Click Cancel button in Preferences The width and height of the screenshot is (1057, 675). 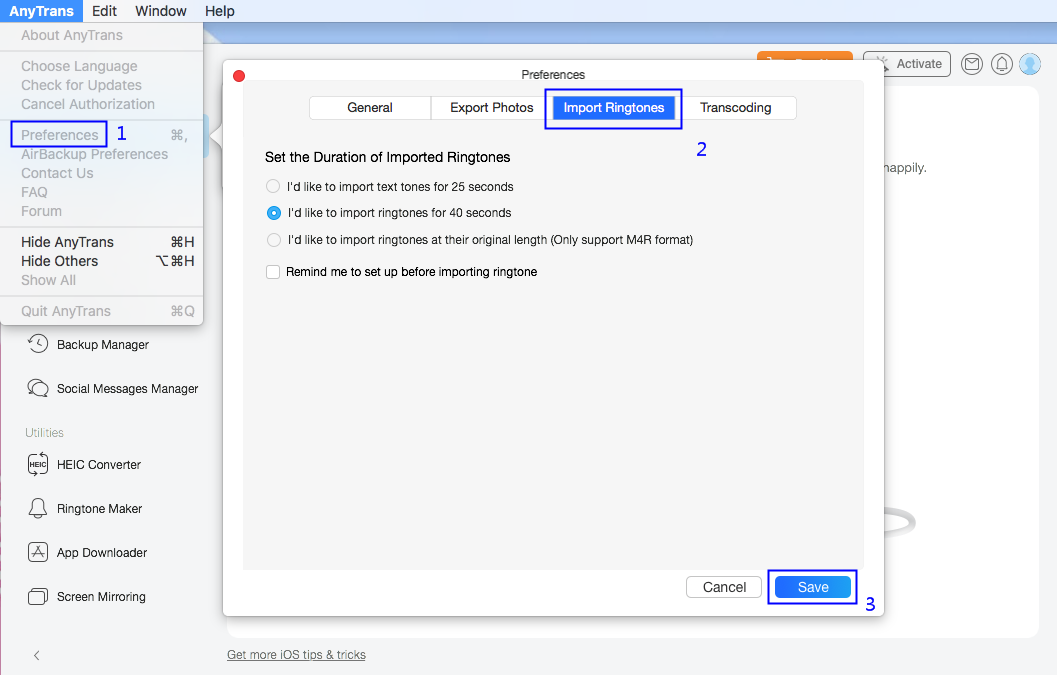[x=724, y=587]
